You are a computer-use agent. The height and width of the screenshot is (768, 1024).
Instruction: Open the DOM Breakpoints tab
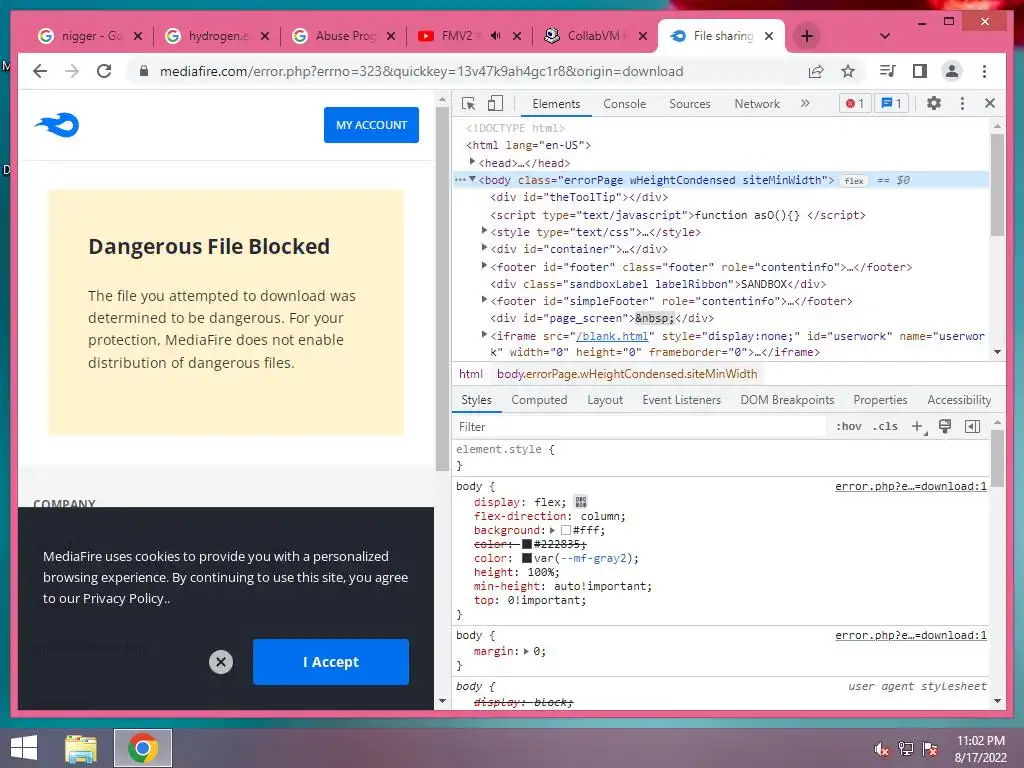787,400
